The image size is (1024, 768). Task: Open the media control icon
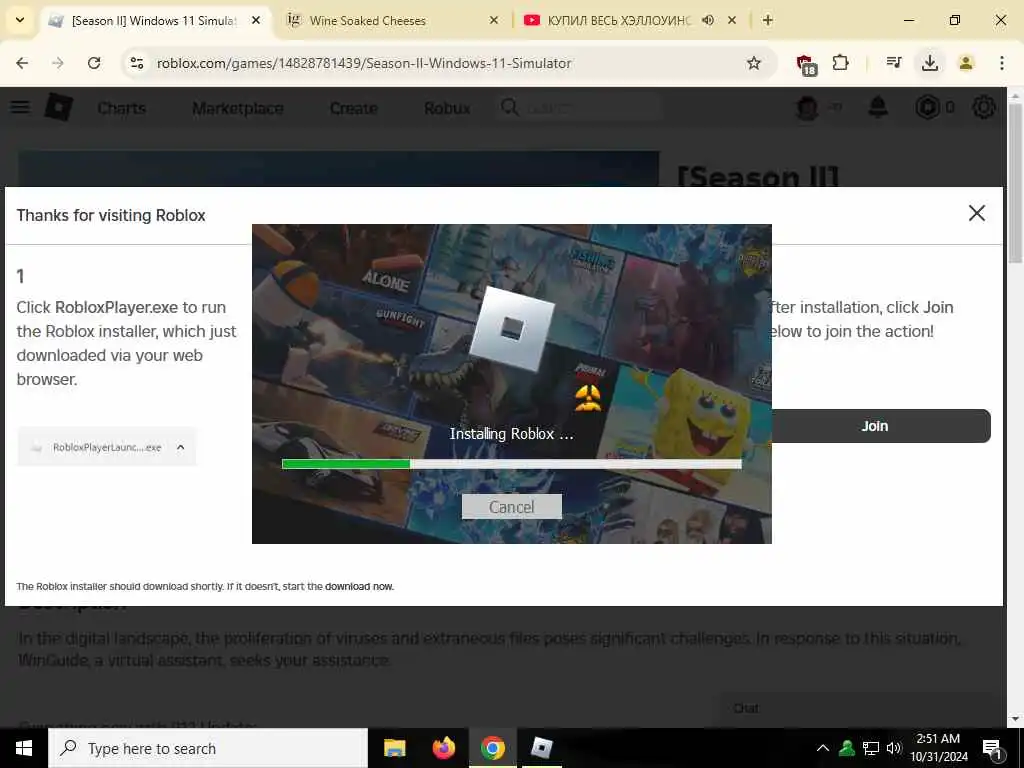click(894, 63)
